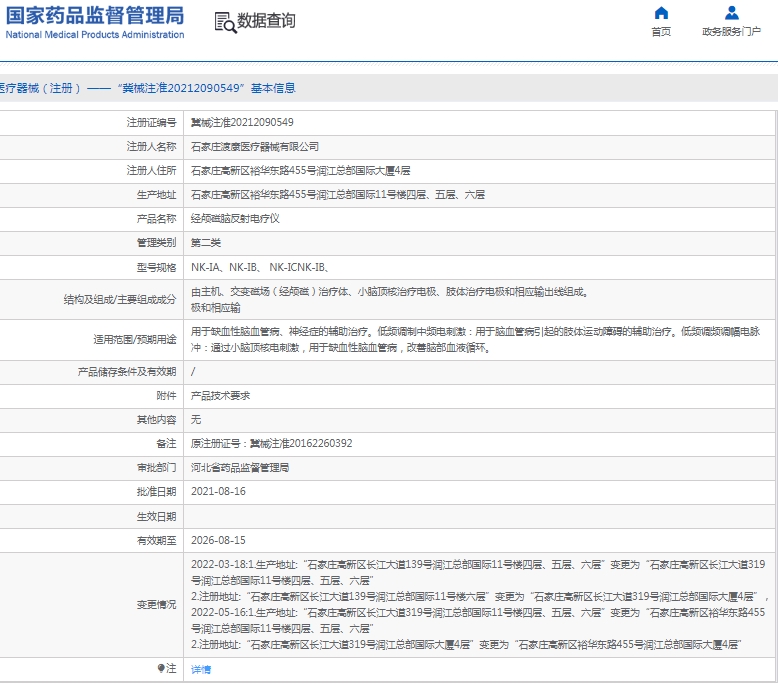Image resolution: width=778 pixels, height=684 pixels.
Task: Click the 政务服务门户 text link
Action: 731,32
